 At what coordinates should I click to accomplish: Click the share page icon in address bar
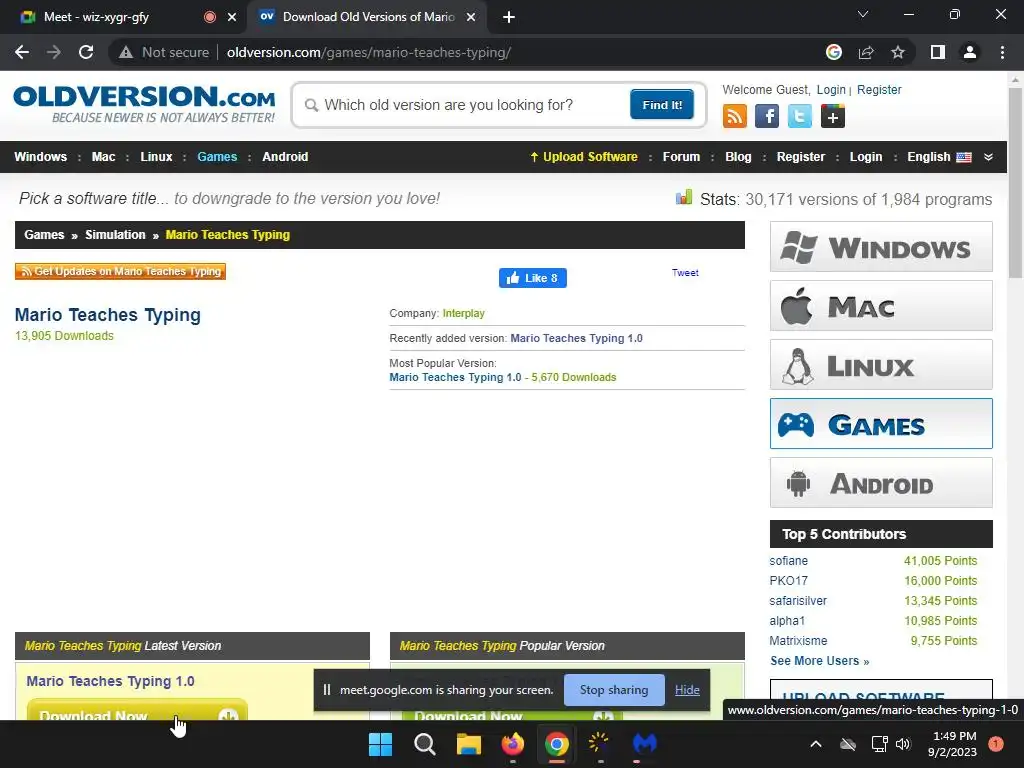coord(866,52)
